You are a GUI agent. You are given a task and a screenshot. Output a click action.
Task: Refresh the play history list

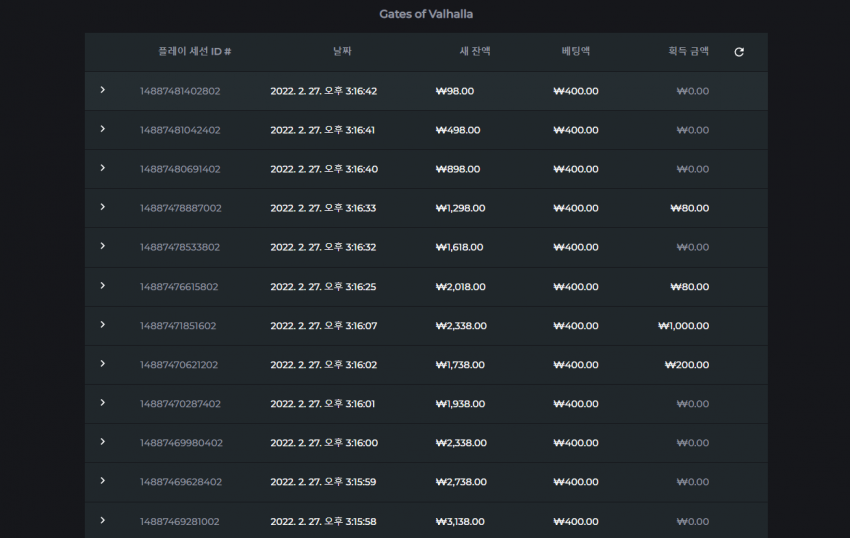click(x=739, y=52)
